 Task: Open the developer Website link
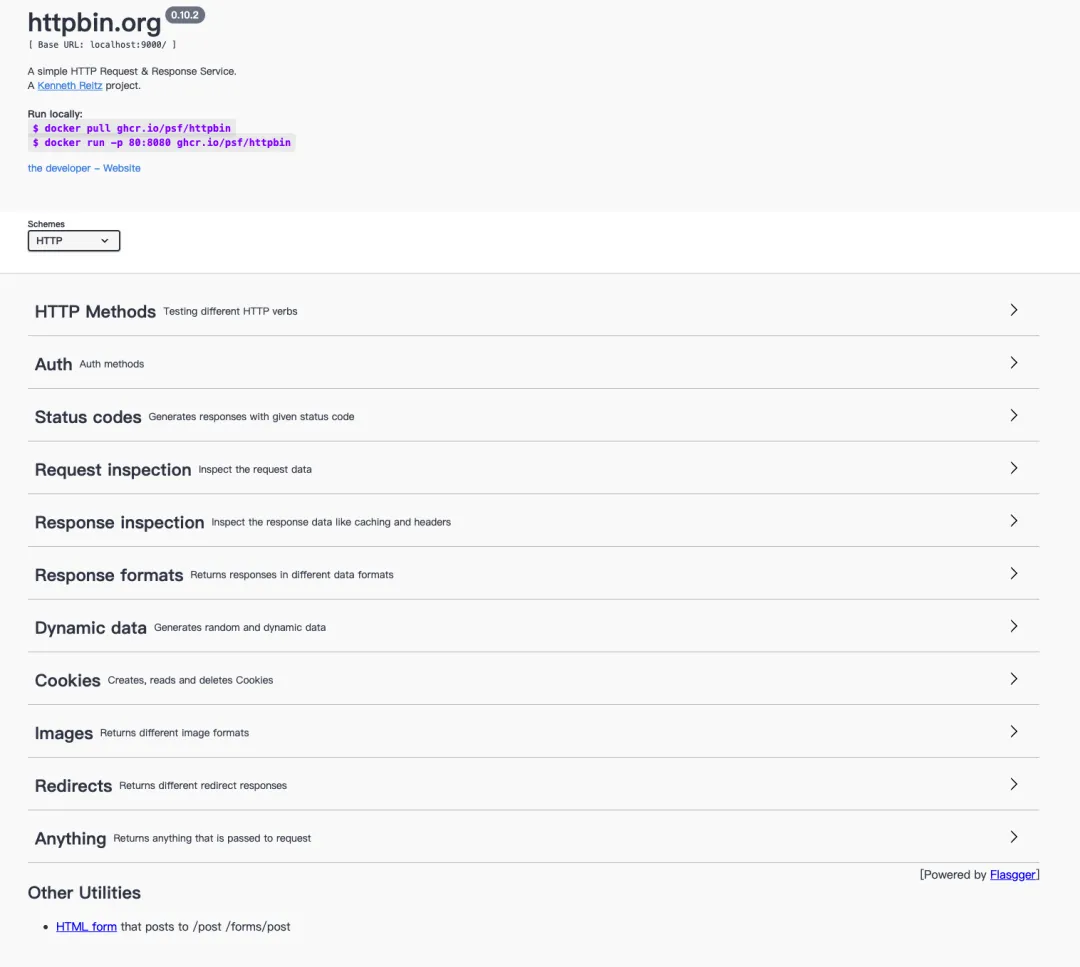click(x=84, y=168)
